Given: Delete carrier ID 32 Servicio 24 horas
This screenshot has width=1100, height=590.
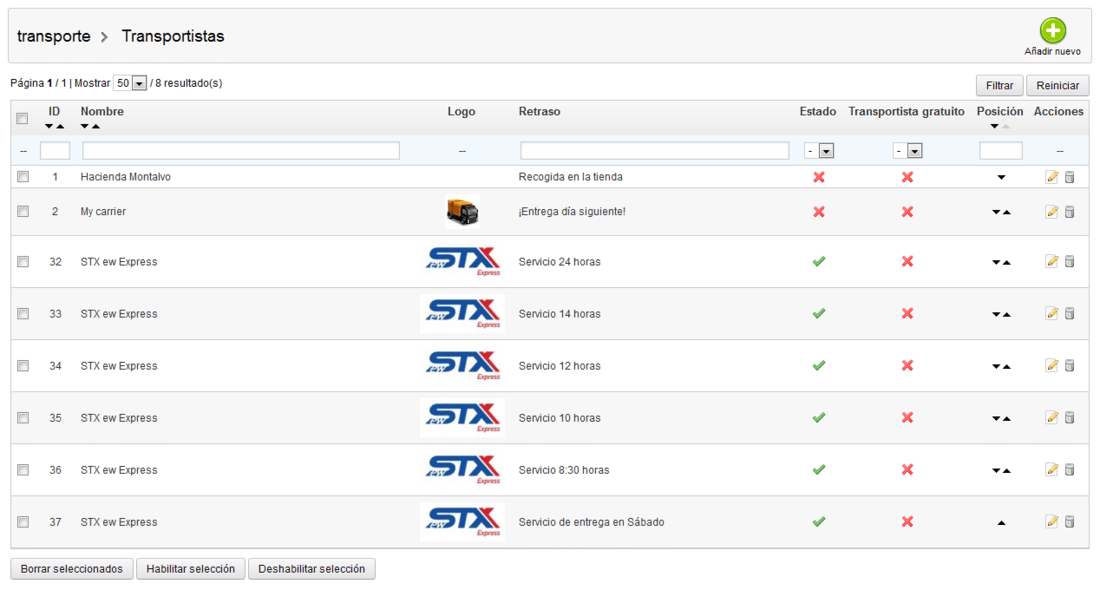Looking at the screenshot, I should (1069, 261).
